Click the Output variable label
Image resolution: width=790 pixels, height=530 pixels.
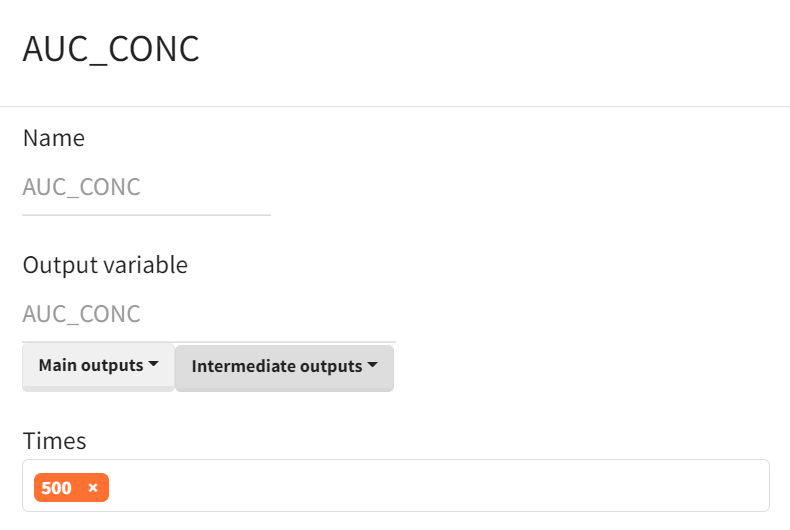pos(105,265)
